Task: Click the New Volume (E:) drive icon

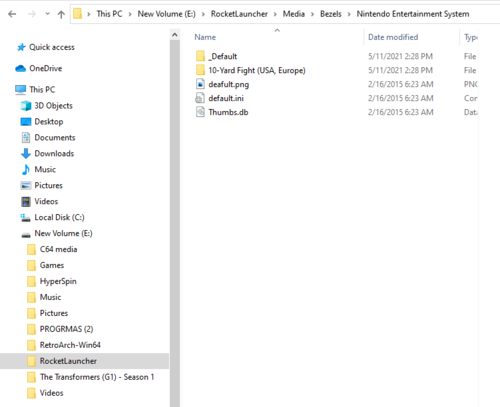Action: [26, 235]
